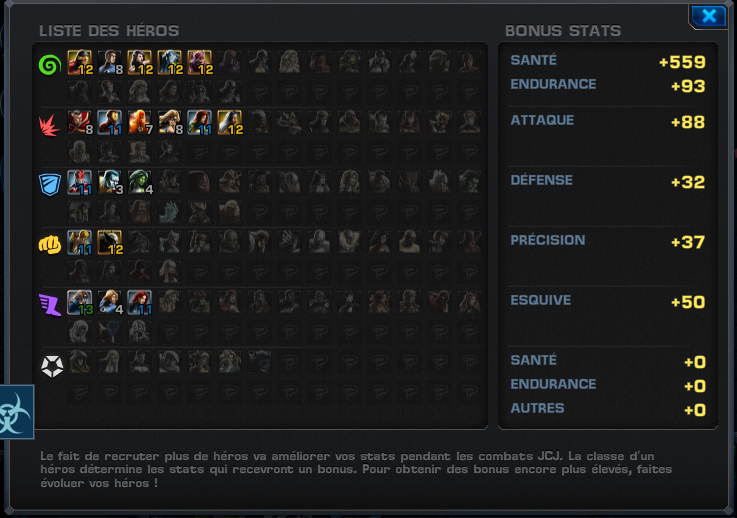Click the purple winged-foot Scrapper class icon
The height and width of the screenshot is (518, 737).
50,305
